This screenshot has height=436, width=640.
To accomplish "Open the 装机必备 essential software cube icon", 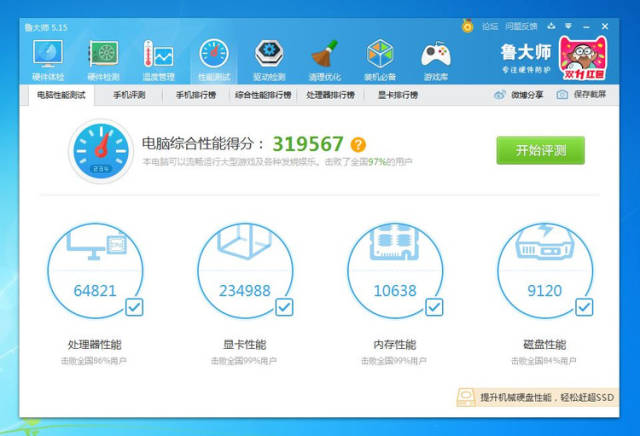I will (380, 60).
